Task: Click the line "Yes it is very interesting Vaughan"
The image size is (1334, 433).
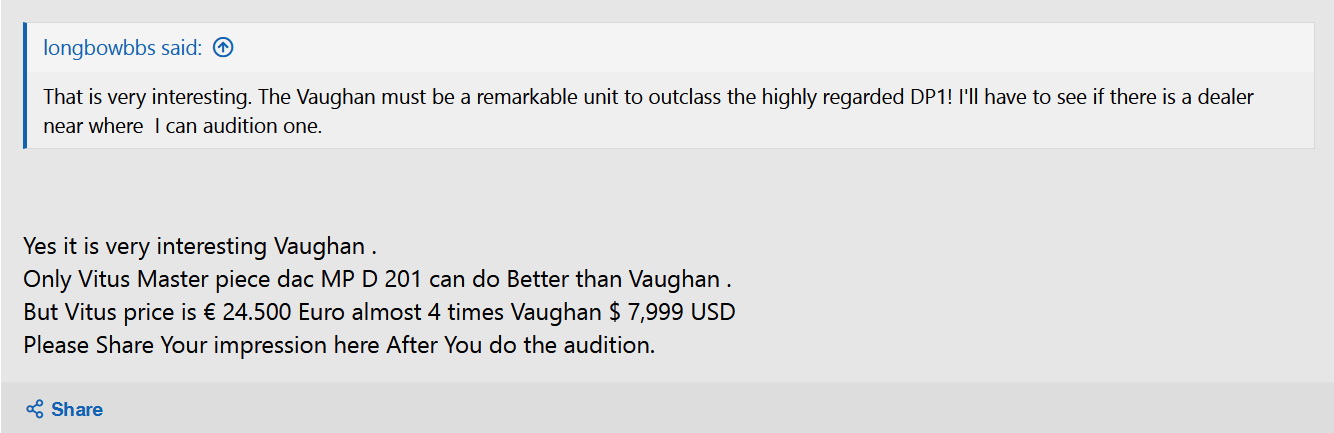Action: 200,246
